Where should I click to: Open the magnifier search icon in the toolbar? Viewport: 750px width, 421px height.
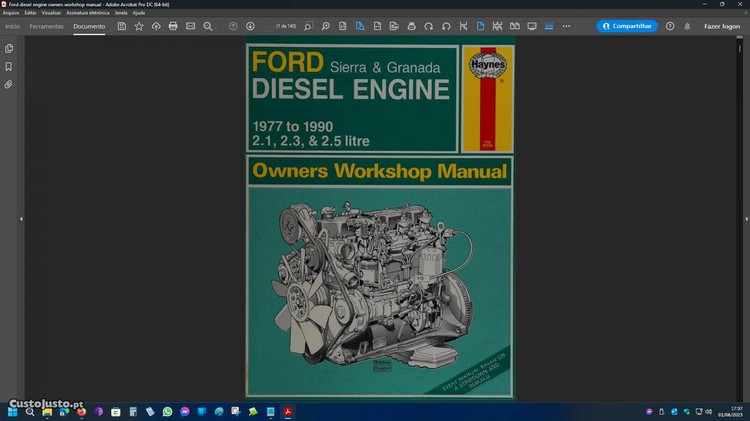point(207,26)
